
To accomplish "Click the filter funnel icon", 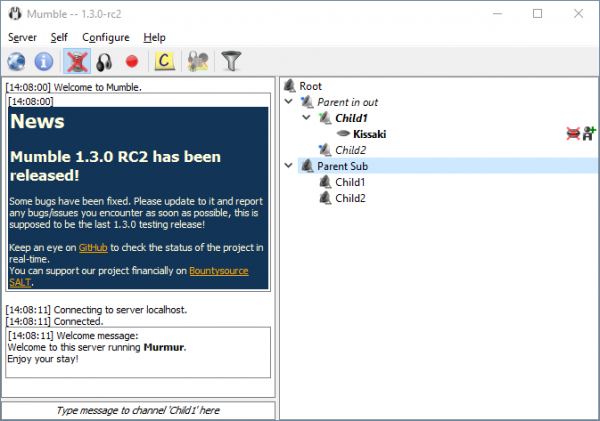I will click(x=232, y=61).
